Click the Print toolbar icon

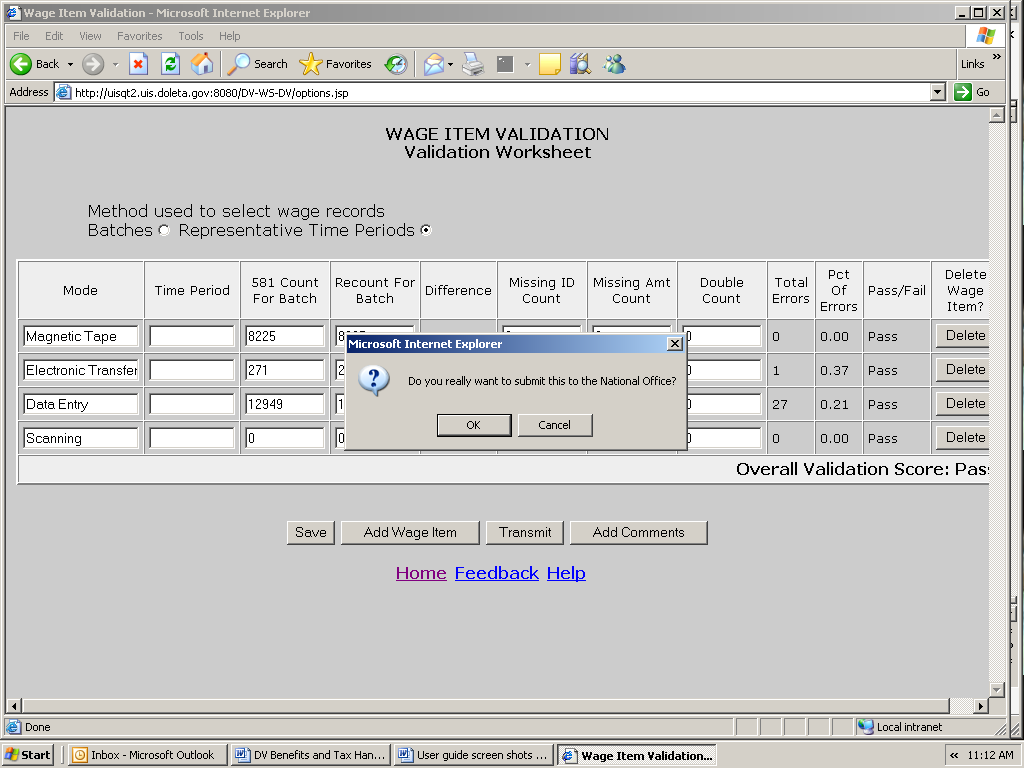473,64
